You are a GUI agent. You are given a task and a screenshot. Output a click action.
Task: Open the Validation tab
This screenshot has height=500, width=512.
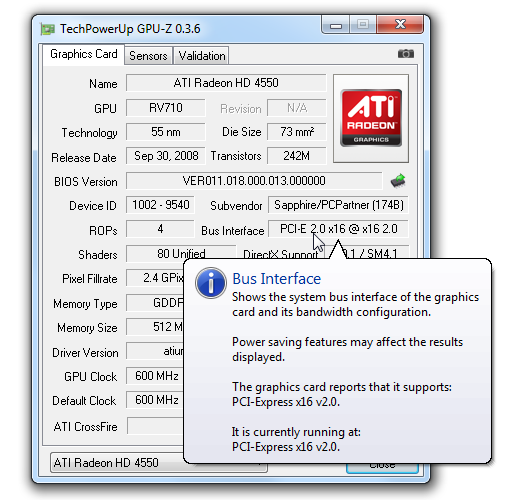202,56
